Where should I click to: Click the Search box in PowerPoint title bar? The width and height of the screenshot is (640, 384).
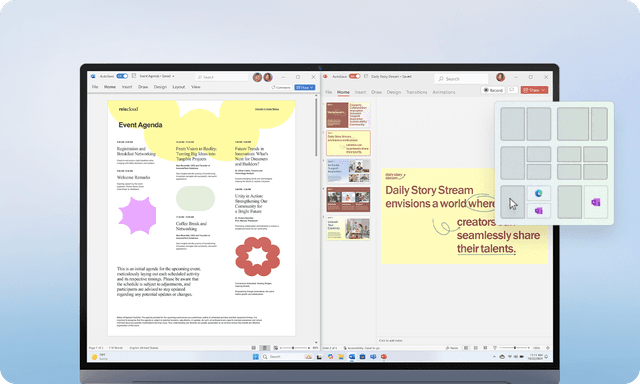(x=462, y=79)
